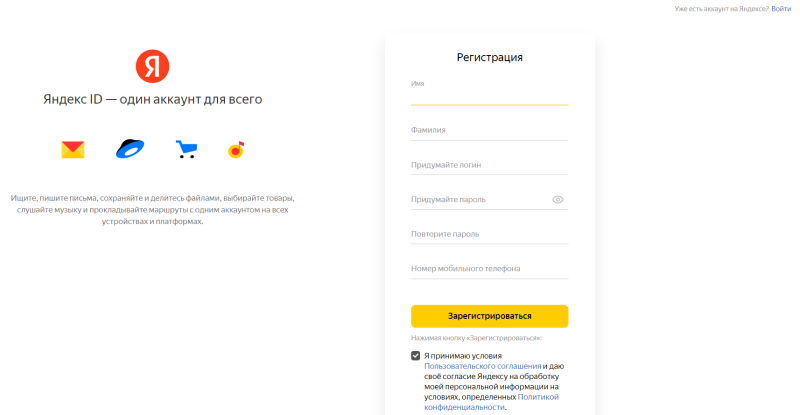Click the 'Придумайте пароль' field
800x415 pixels.
click(481, 200)
